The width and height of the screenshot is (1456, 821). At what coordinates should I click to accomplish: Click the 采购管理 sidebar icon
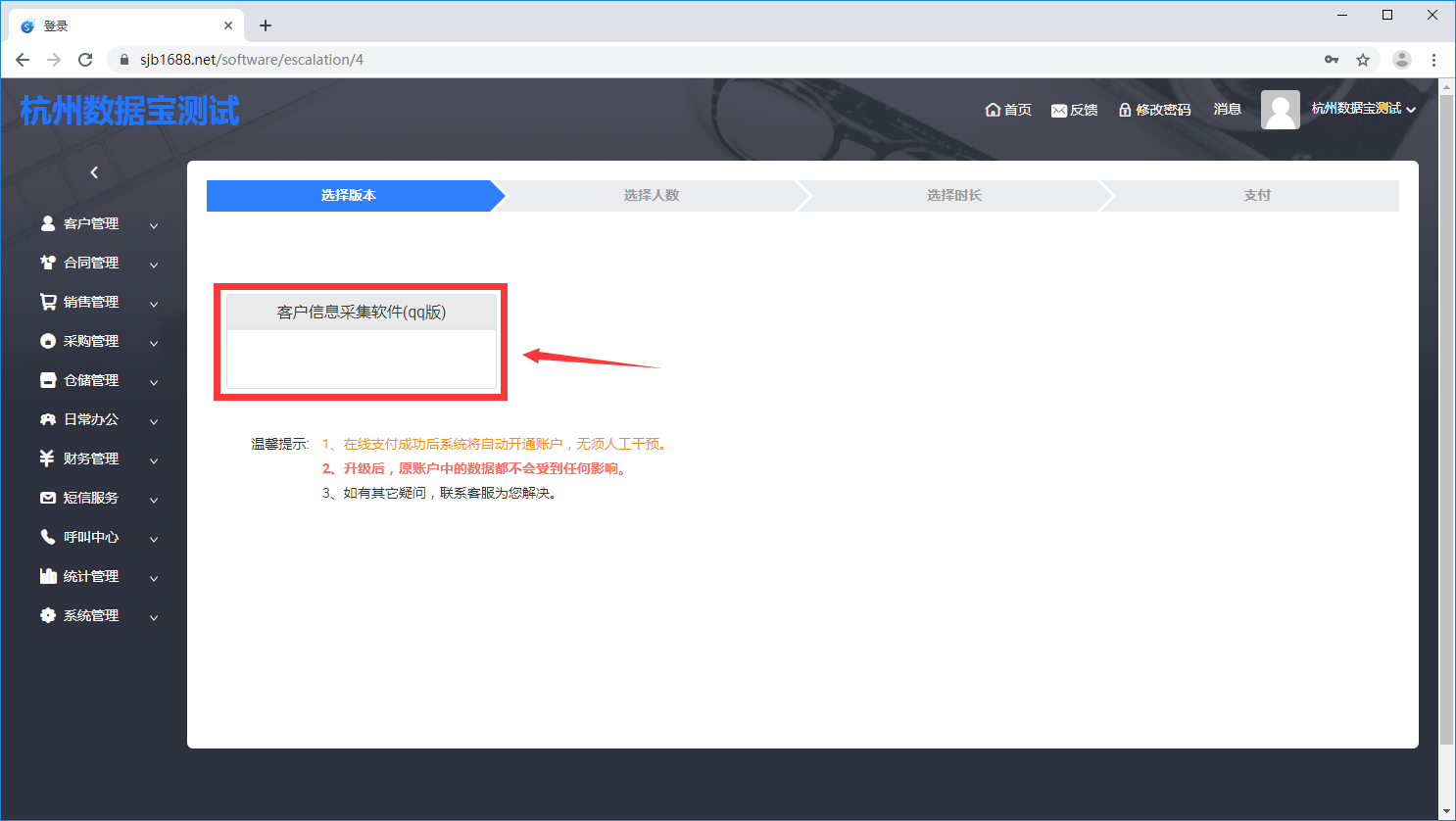click(x=47, y=341)
